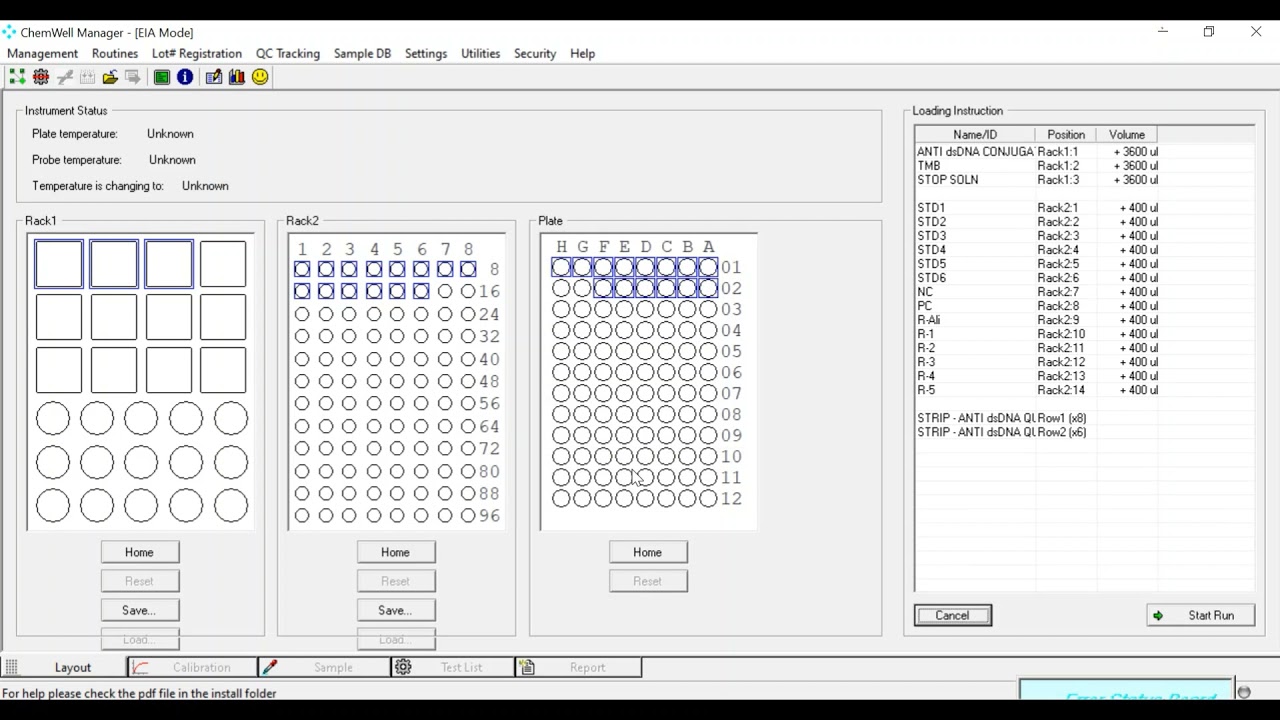The width and height of the screenshot is (1280, 720).
Task: Click the notepad with pencil toolbar icon
Action: [214, 77]
